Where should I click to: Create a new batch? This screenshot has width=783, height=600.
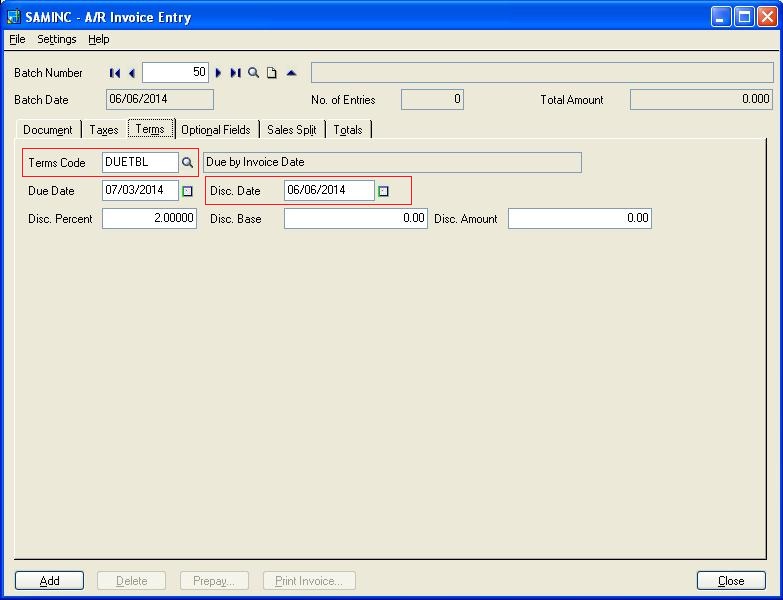tap(271, 73)
